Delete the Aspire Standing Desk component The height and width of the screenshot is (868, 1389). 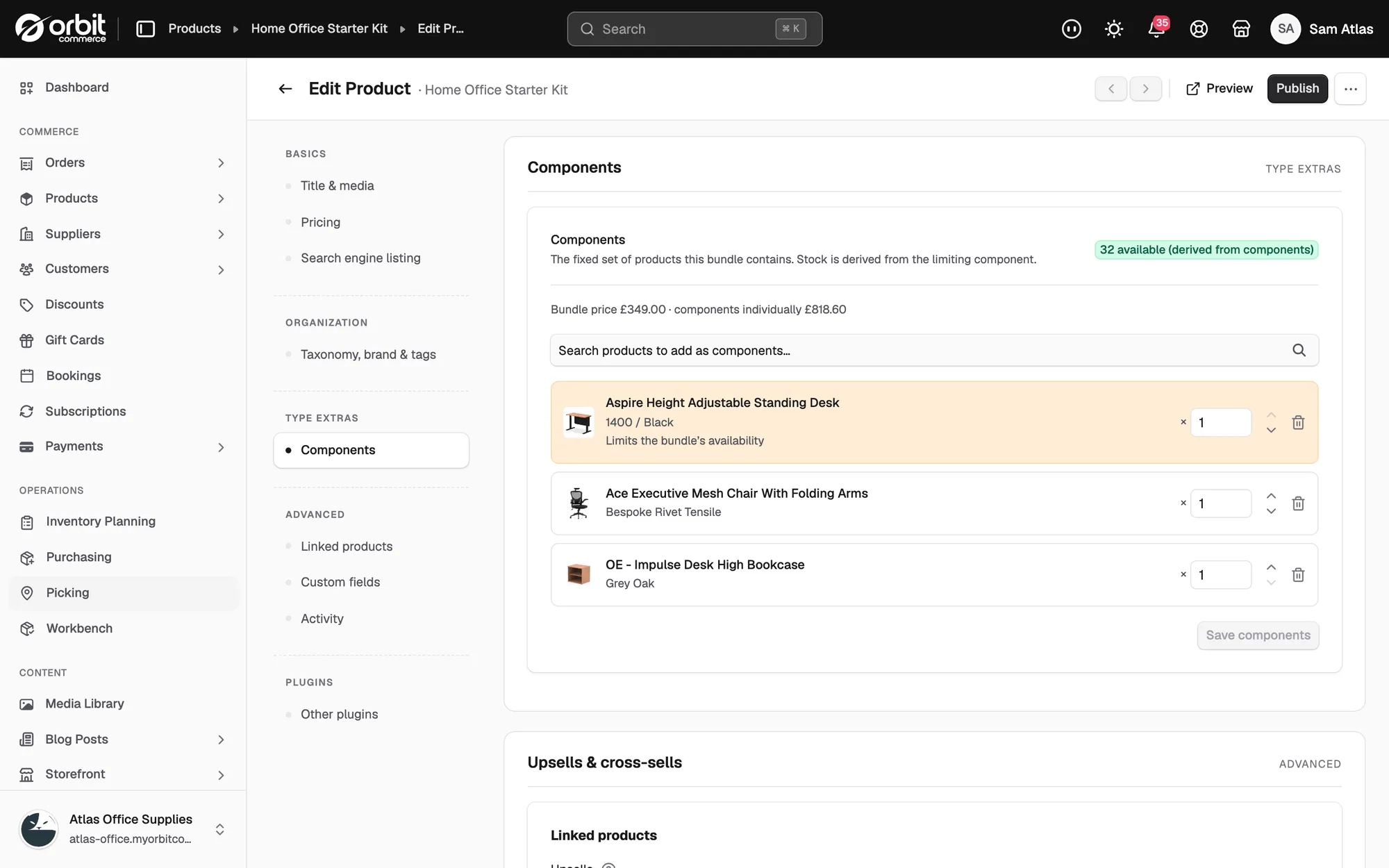point(1298,422)
